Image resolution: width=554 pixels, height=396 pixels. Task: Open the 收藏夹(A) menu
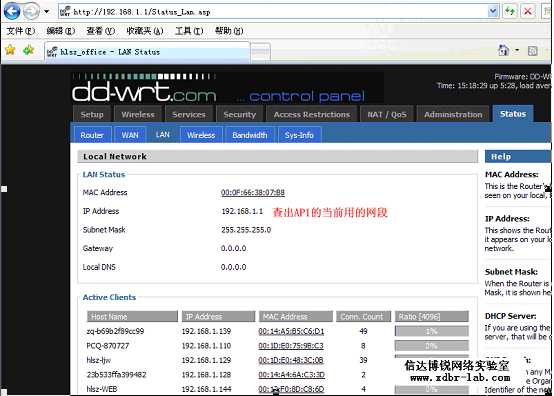(x=145, y=31)
